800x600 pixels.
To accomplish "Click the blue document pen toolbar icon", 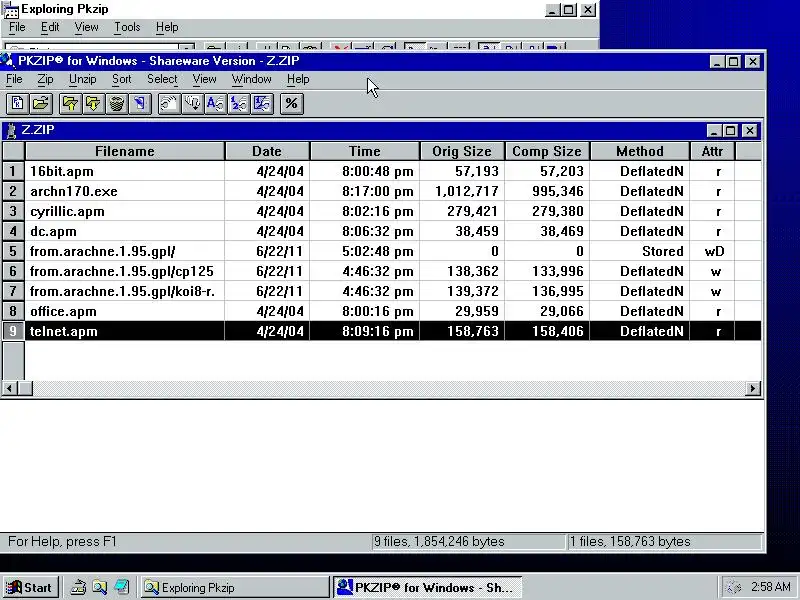I will coord(139,104).
